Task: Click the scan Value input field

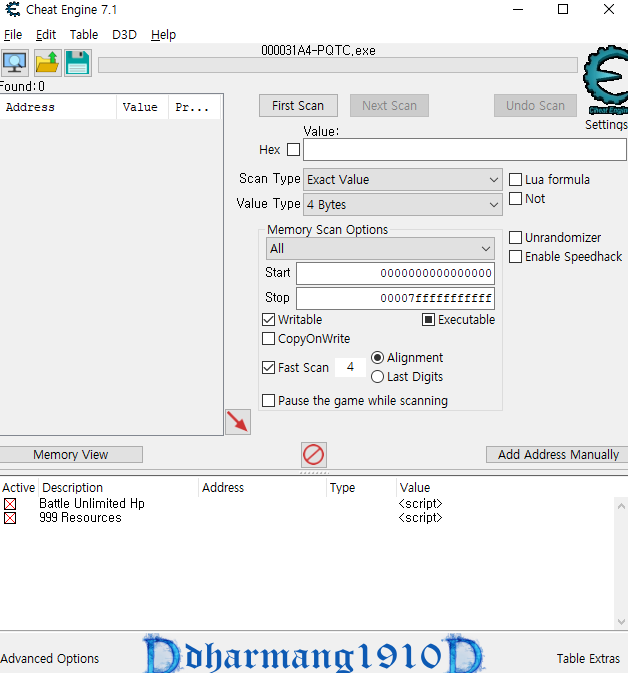Action: (464, 150)
